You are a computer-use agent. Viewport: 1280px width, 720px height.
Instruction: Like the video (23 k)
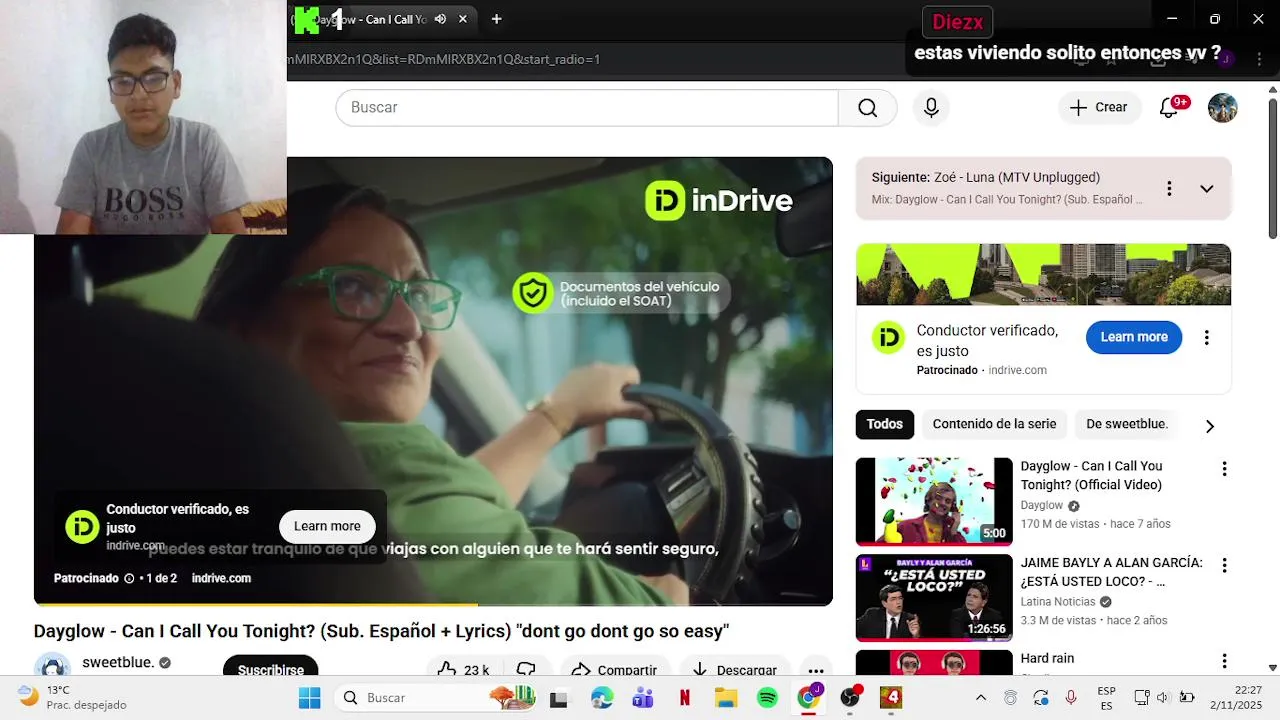click(463, 670)
